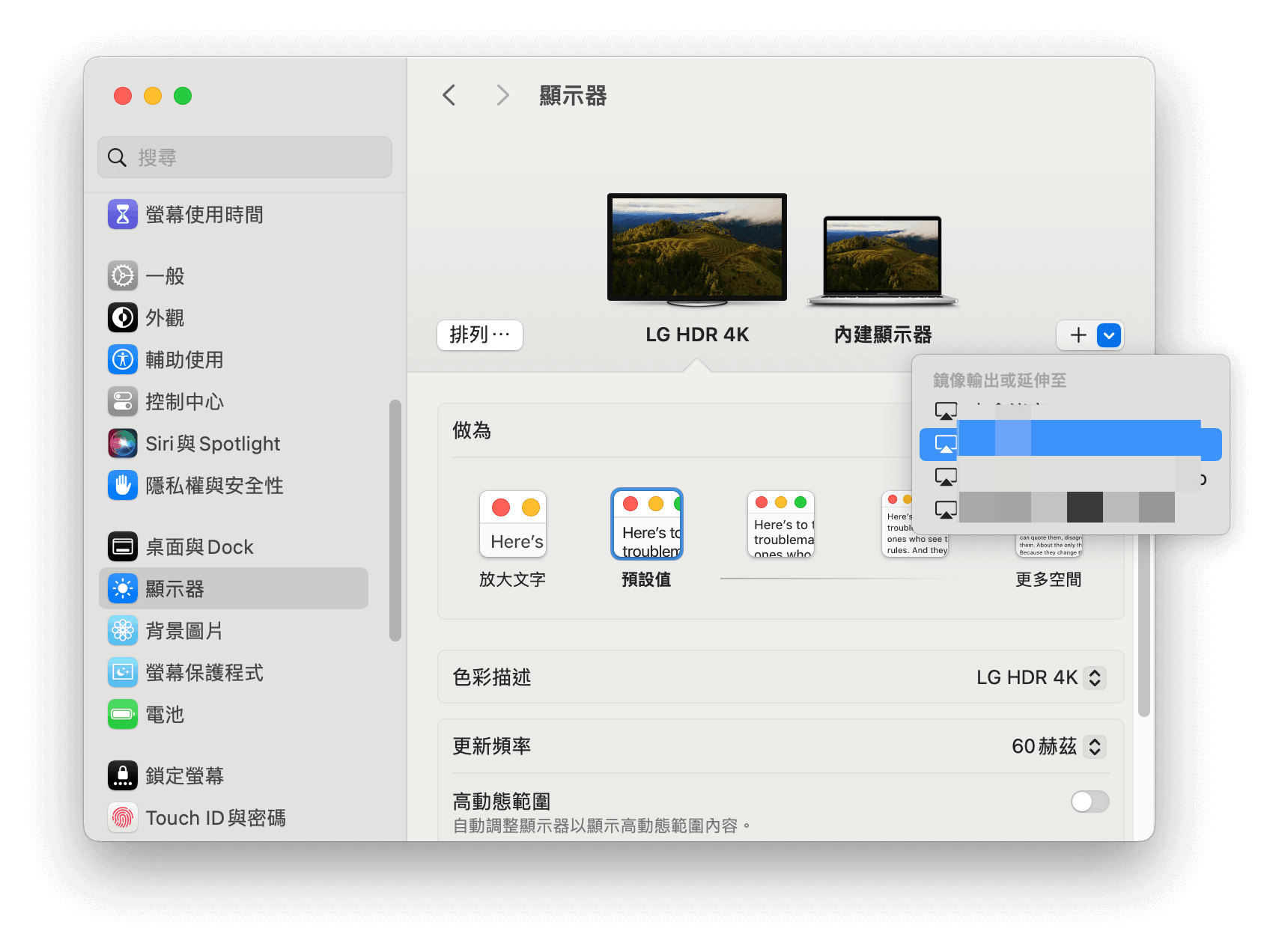The image size is (1264, 952).
Task: Select 外觀 label in sidebar
Action: click(x=165, y=318)
